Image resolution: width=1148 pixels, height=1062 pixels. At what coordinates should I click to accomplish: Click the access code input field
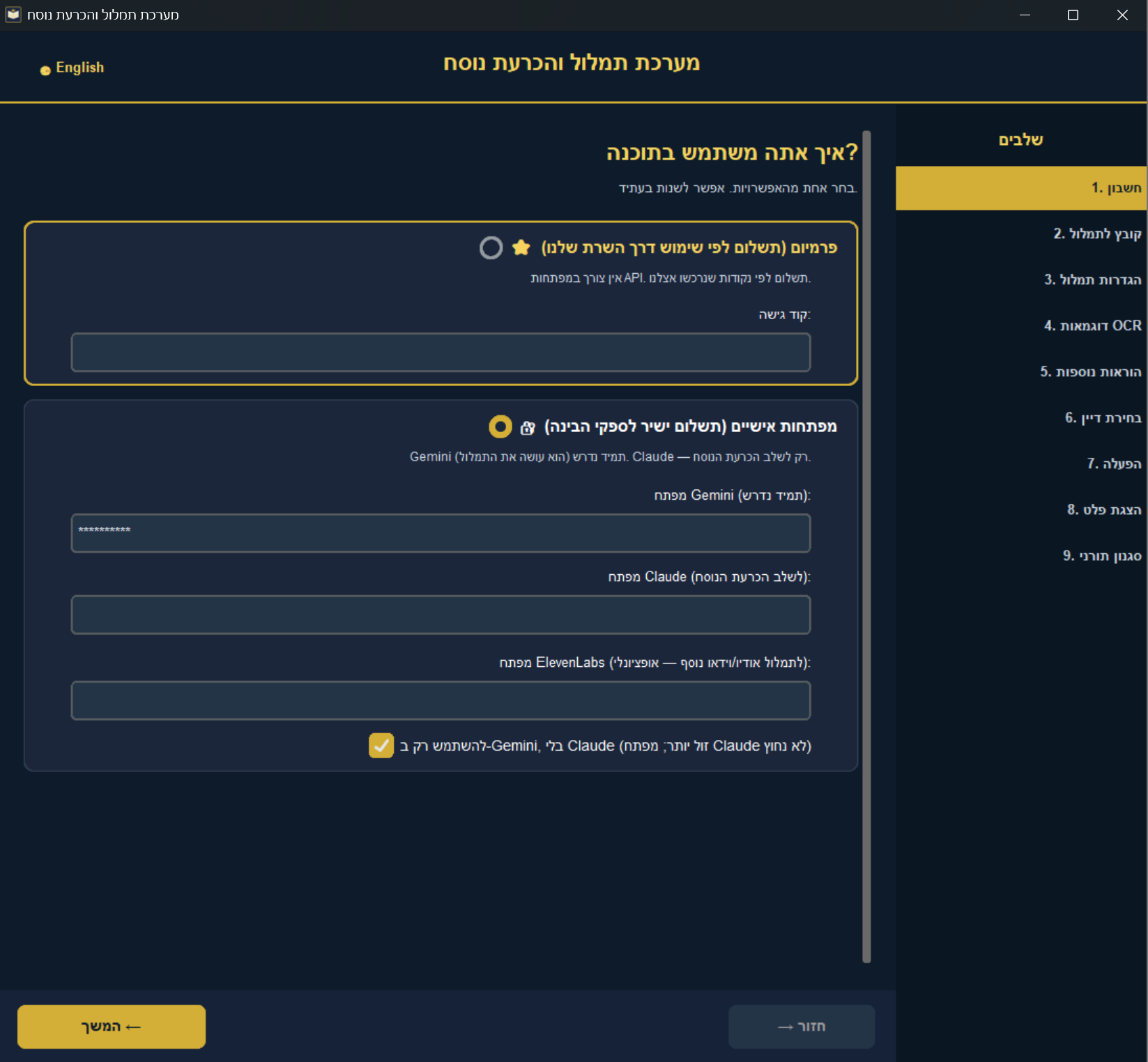click(441, 352)
